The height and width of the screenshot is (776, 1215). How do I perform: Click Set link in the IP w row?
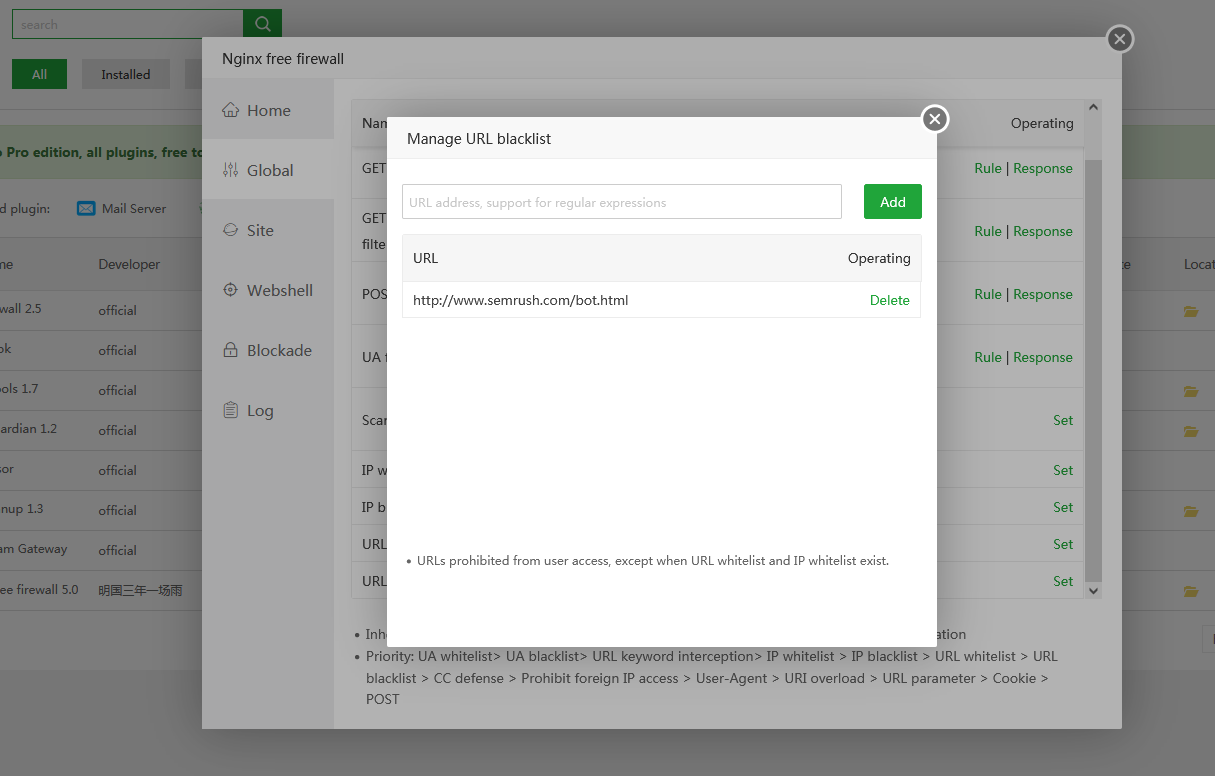click(x=1063, y=470)
